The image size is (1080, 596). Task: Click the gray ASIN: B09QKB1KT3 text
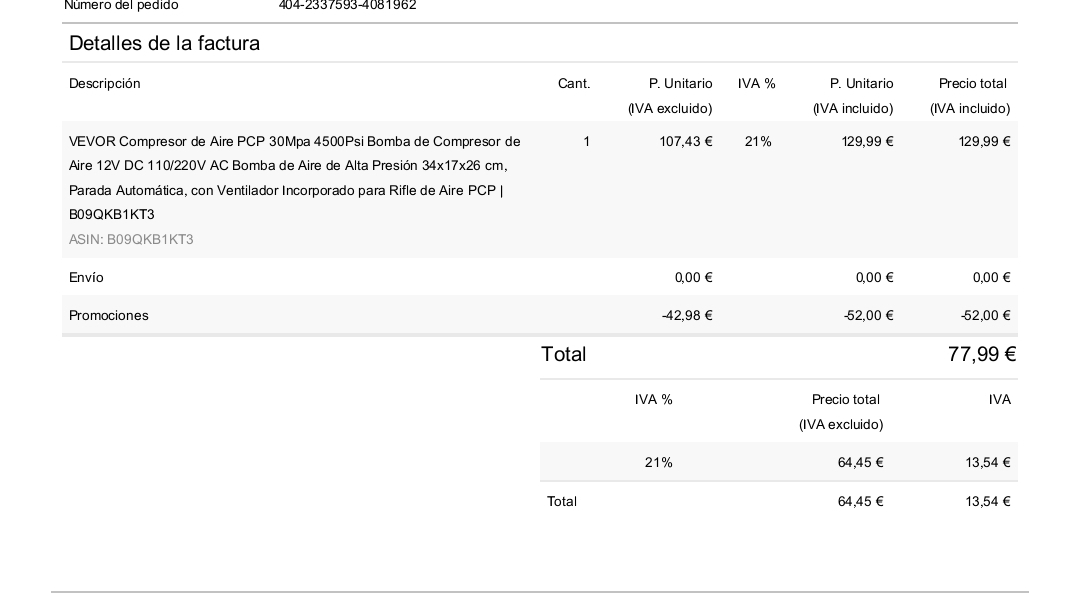(x=131, y=240)
